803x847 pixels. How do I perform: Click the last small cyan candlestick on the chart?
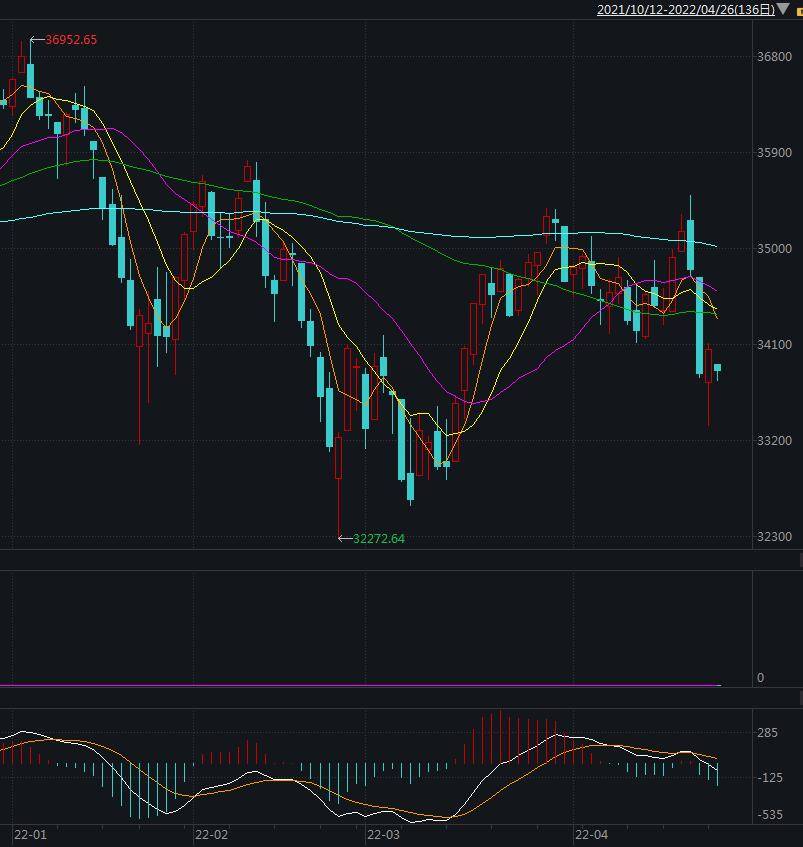(717, 369)
